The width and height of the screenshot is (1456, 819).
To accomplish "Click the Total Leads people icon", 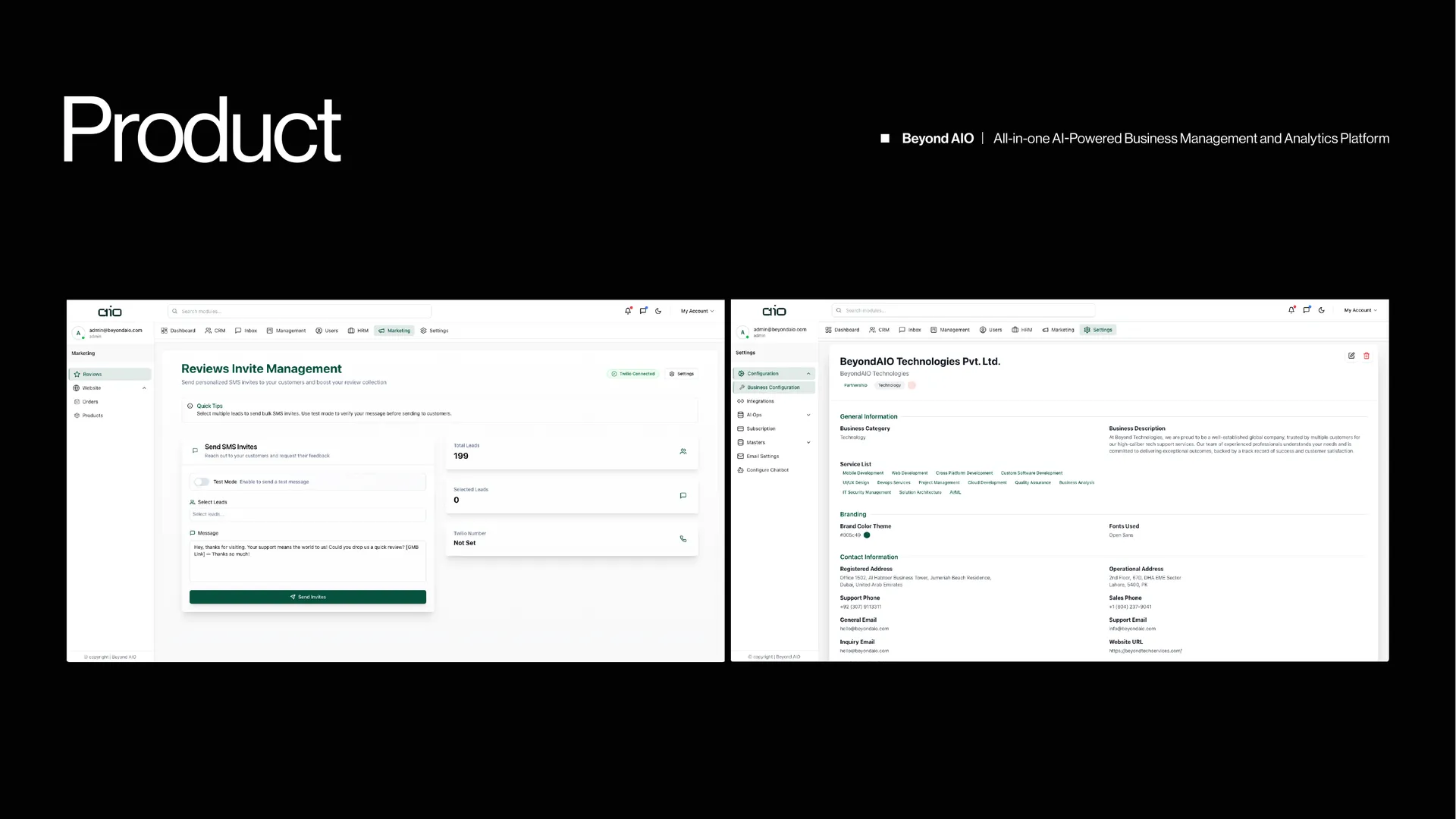I will pos(683,451).
